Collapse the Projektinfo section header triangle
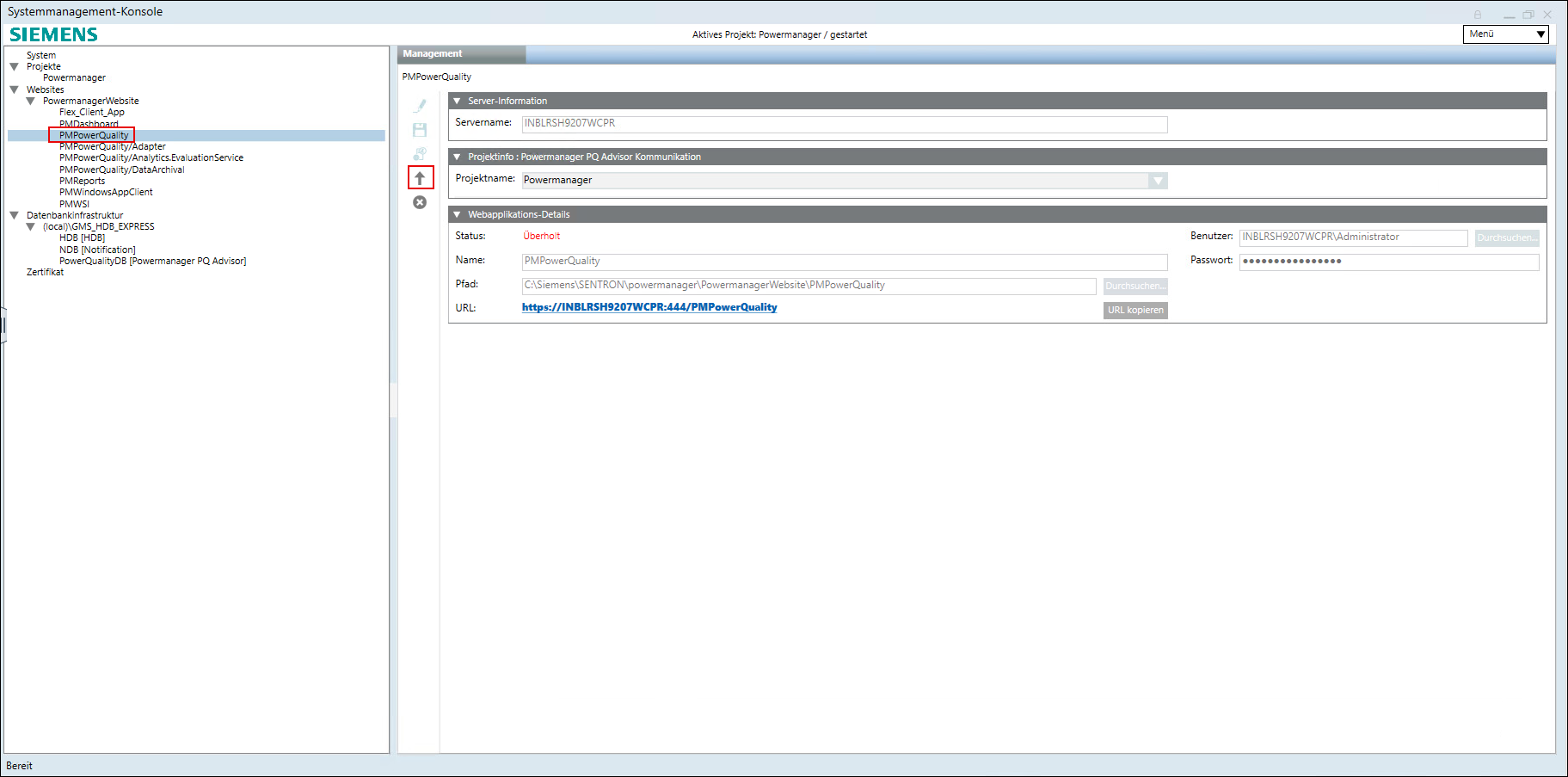1568x777 pixels. coord(458,157)
